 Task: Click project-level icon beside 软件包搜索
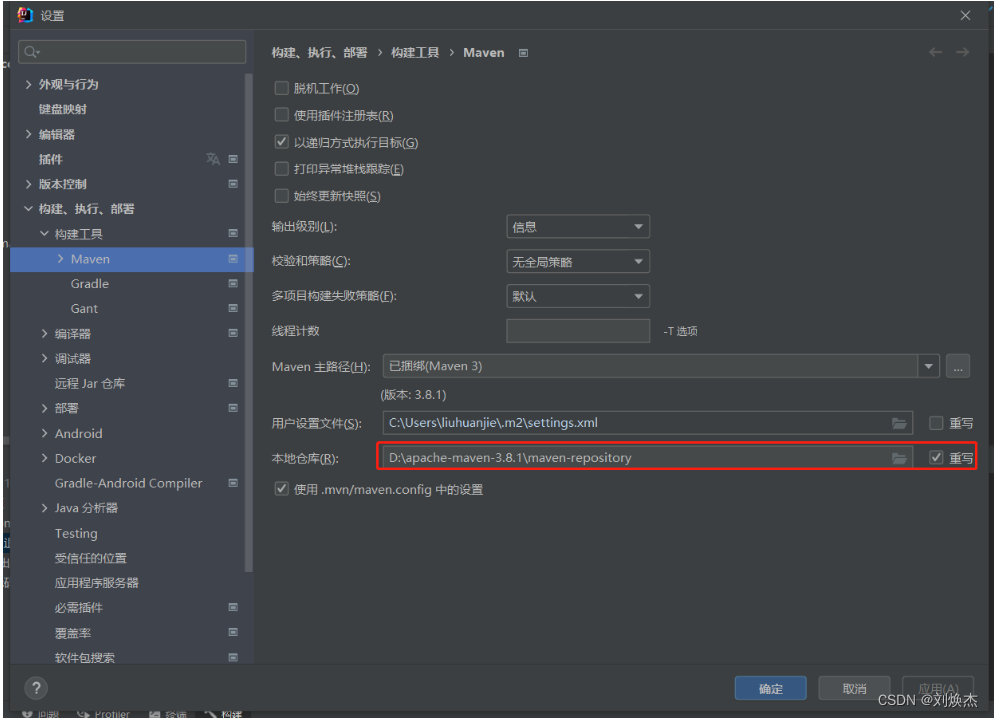[233, 657]
